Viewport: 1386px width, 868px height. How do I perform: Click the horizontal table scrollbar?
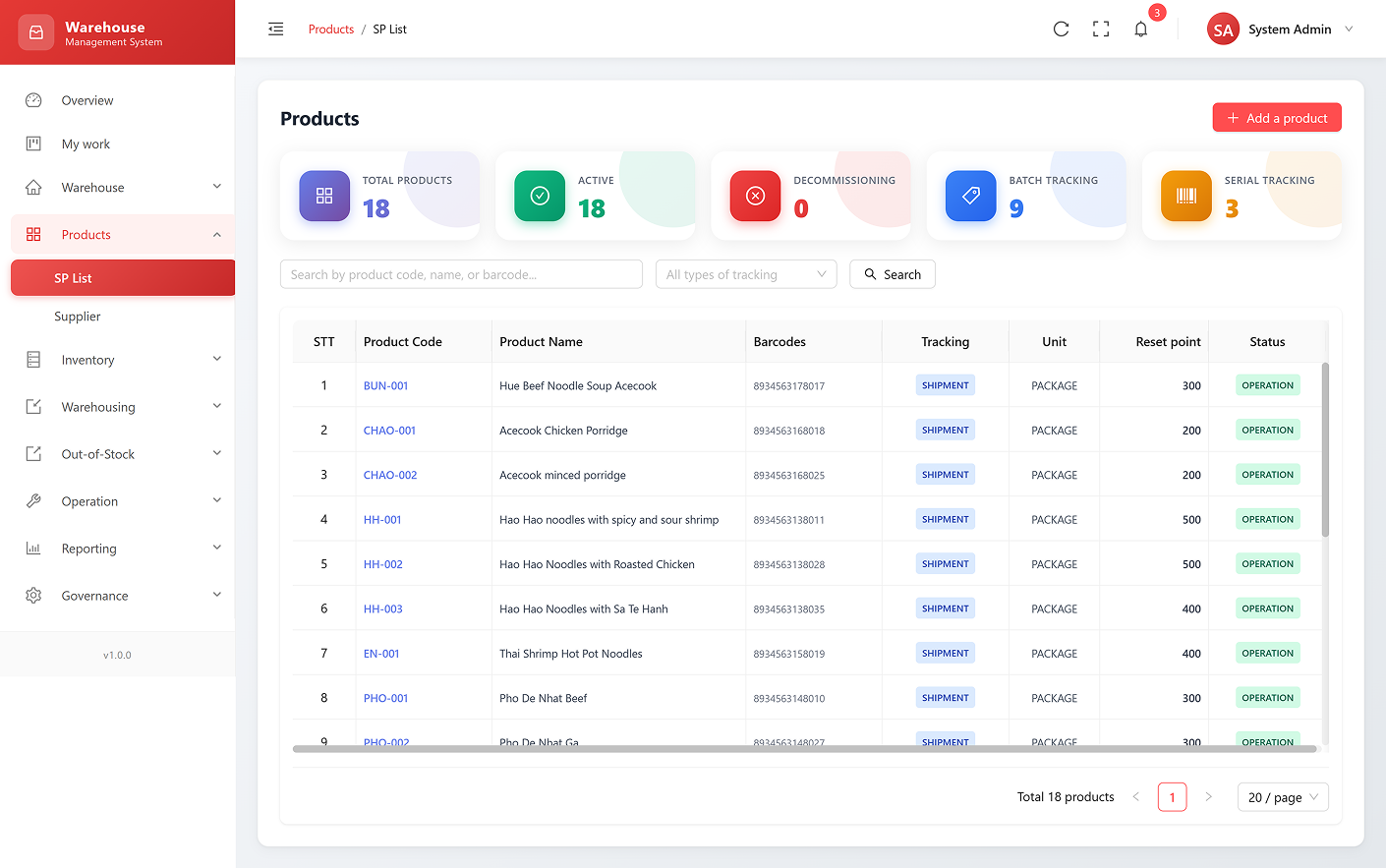click(804, 749)
